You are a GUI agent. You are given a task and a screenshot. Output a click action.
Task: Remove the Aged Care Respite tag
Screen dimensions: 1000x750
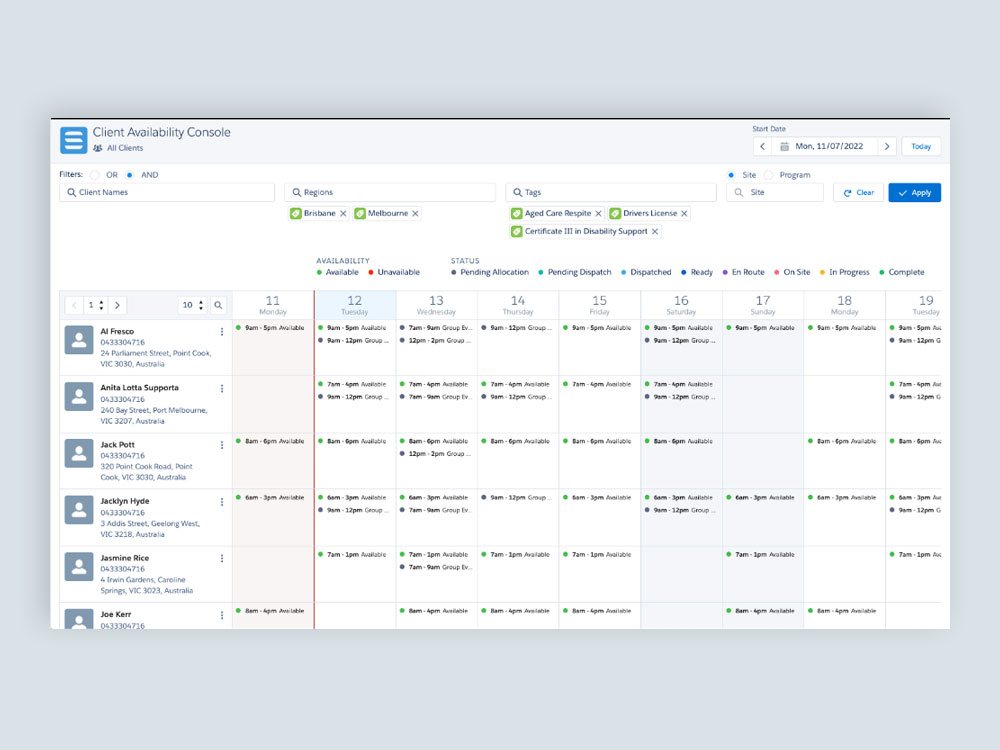[598, 214]
